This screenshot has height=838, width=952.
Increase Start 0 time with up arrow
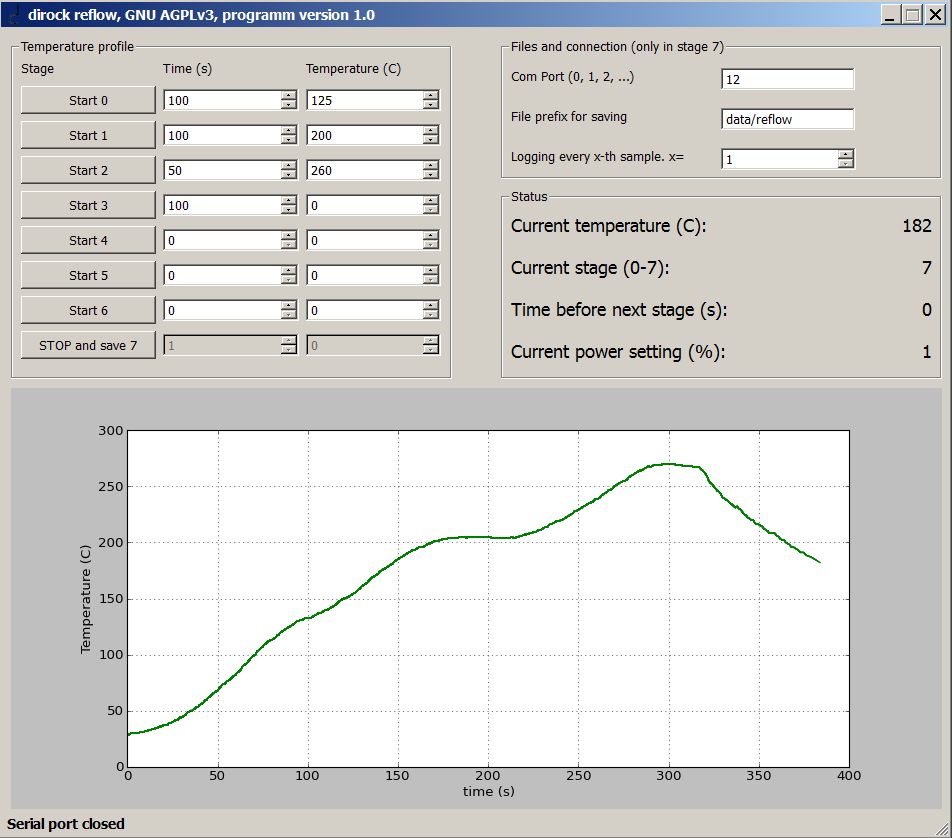tap(289, 95)
